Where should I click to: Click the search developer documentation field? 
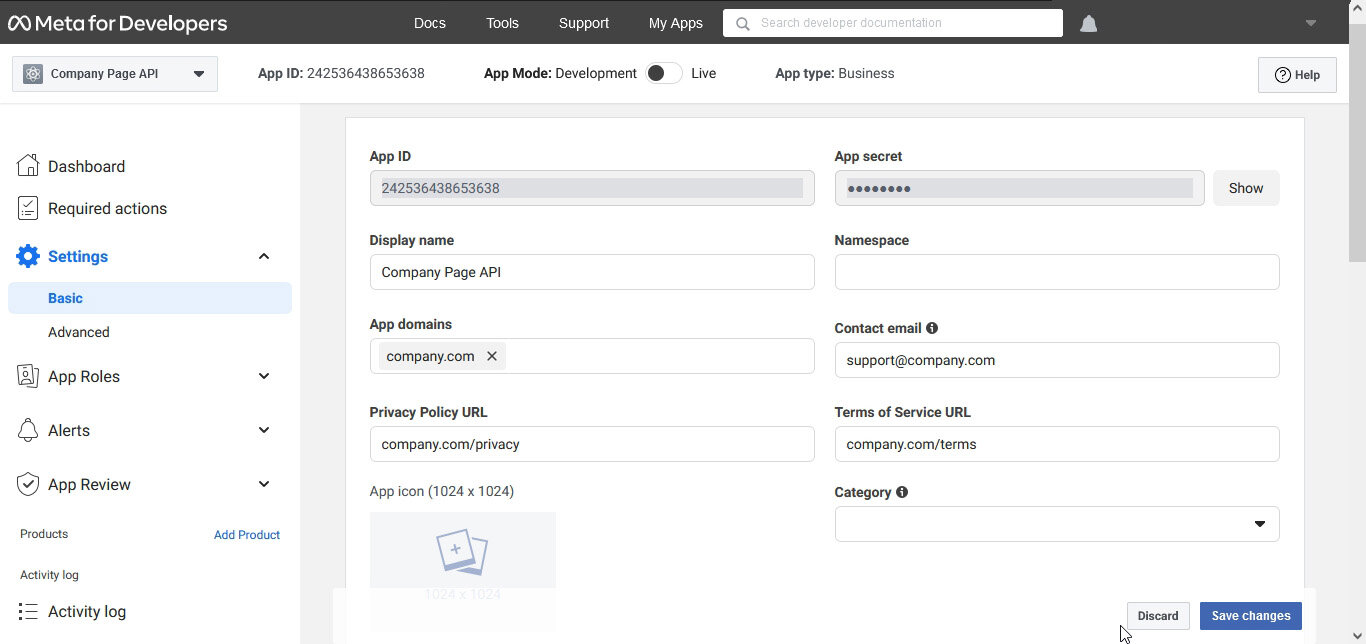pos(893,23)
